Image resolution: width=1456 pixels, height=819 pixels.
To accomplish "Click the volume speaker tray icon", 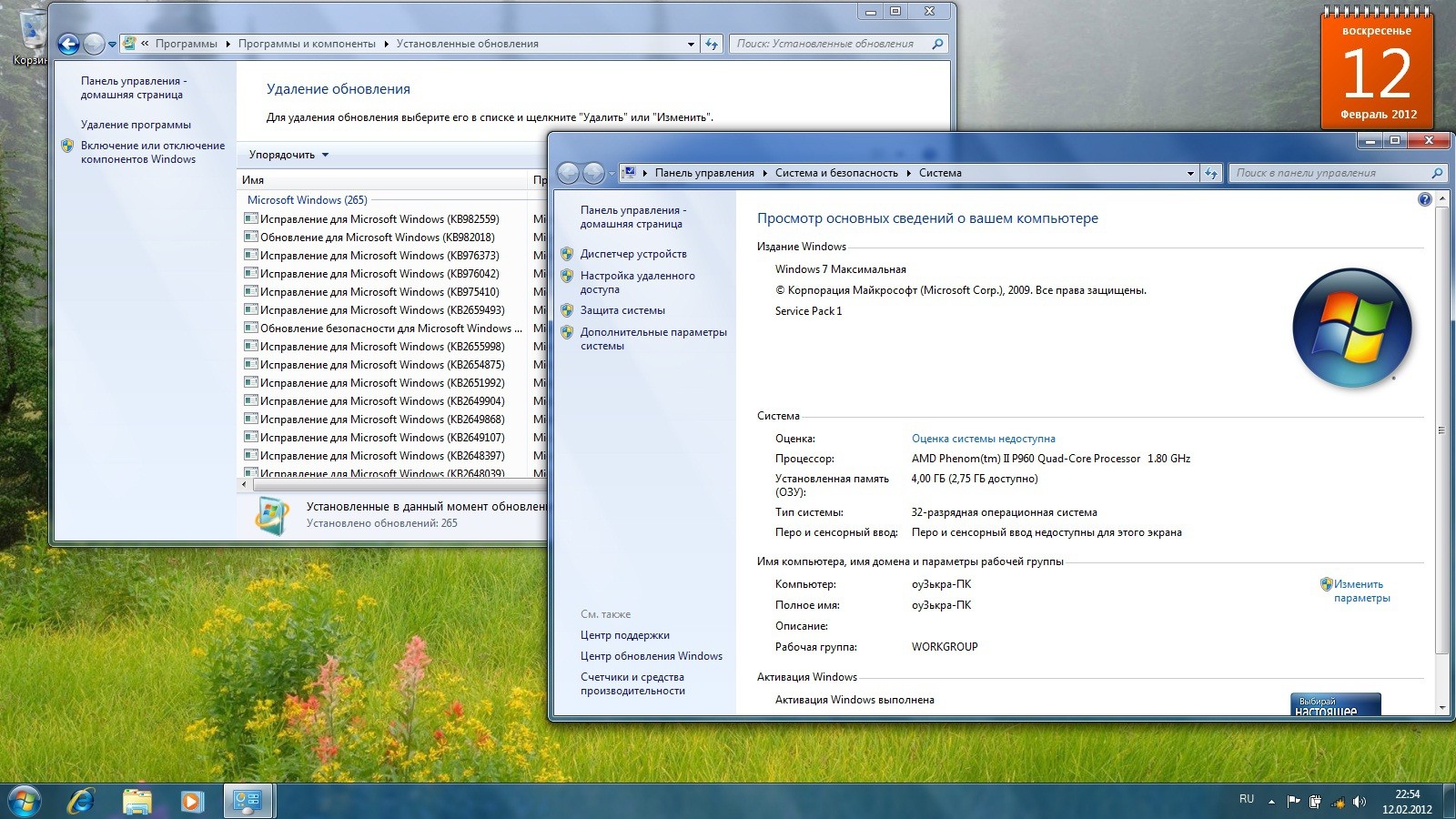I will [x=1359, y=802].
